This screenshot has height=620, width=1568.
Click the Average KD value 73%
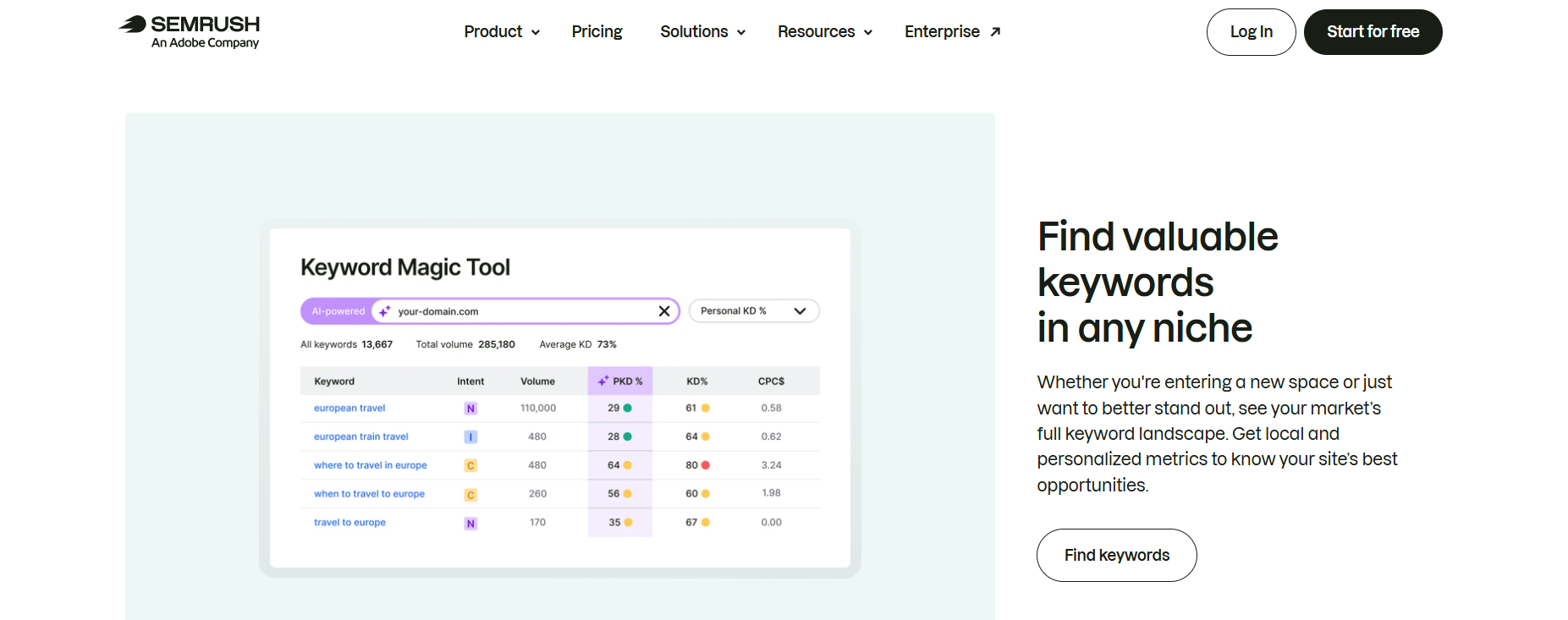click(607, 344)
